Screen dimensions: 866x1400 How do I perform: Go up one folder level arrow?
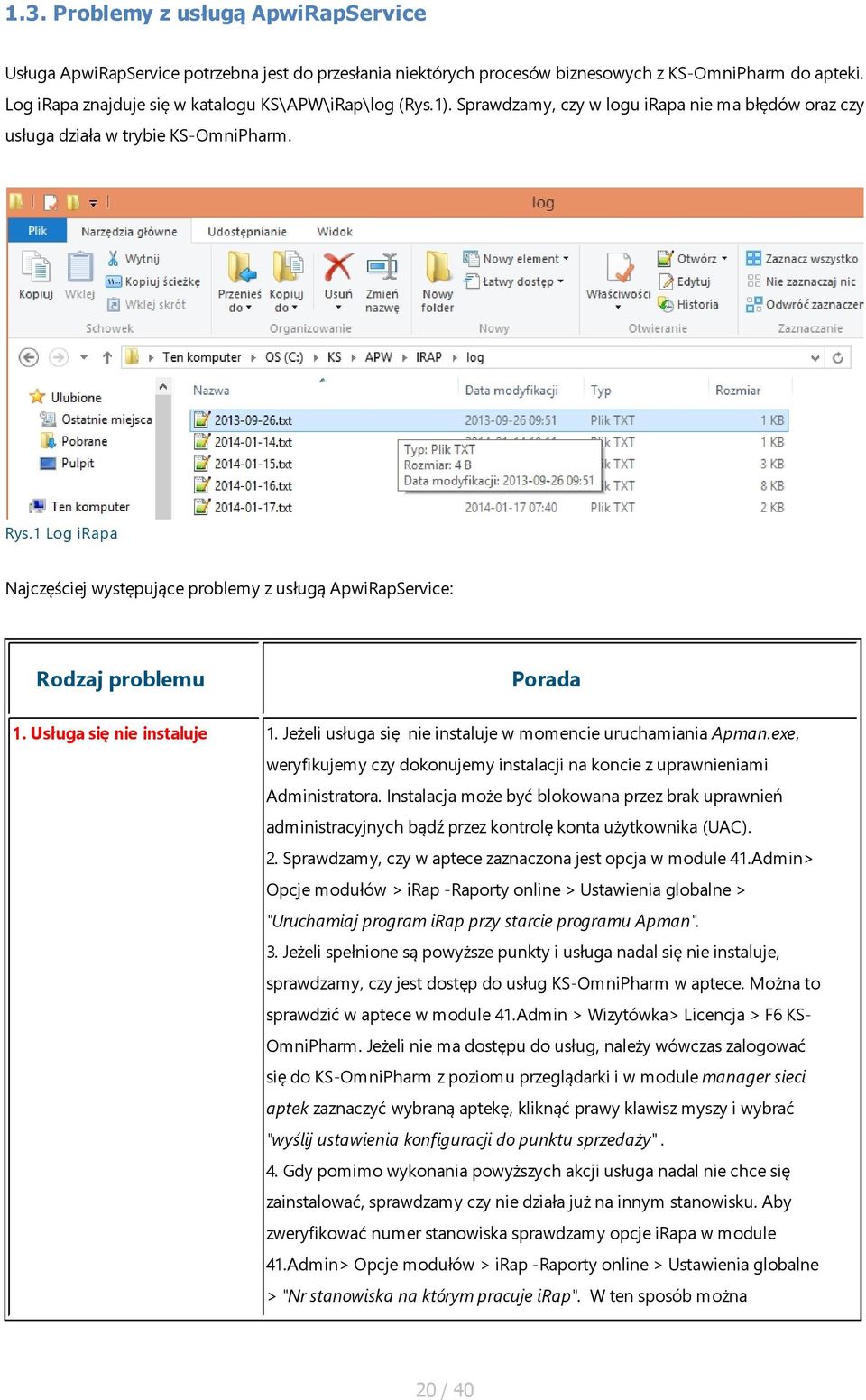[x=107, y=357]
